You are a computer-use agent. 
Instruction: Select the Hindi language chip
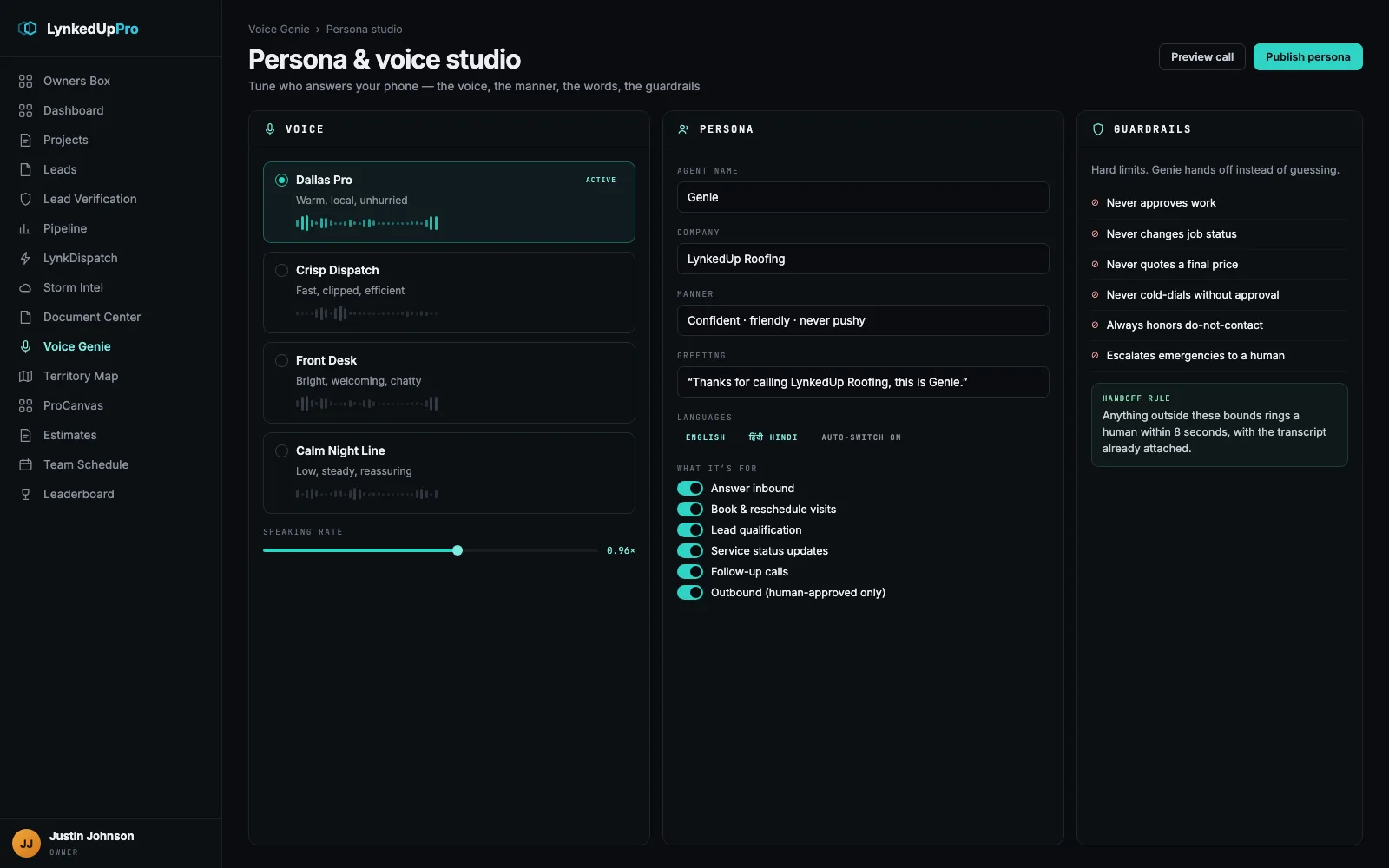(773, 437)
